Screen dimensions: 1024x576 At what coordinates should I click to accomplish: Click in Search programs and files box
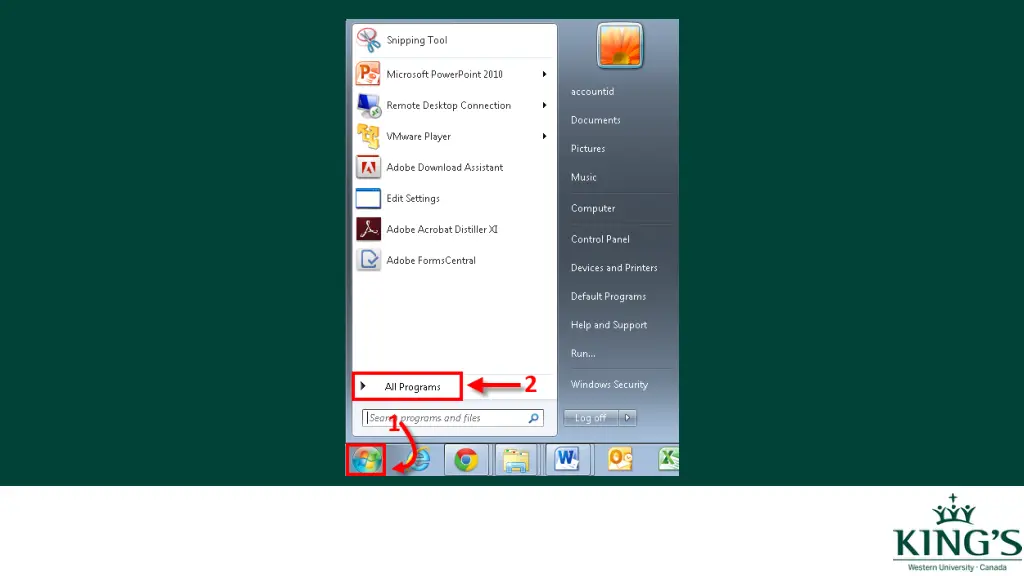(x=453, y=418)
